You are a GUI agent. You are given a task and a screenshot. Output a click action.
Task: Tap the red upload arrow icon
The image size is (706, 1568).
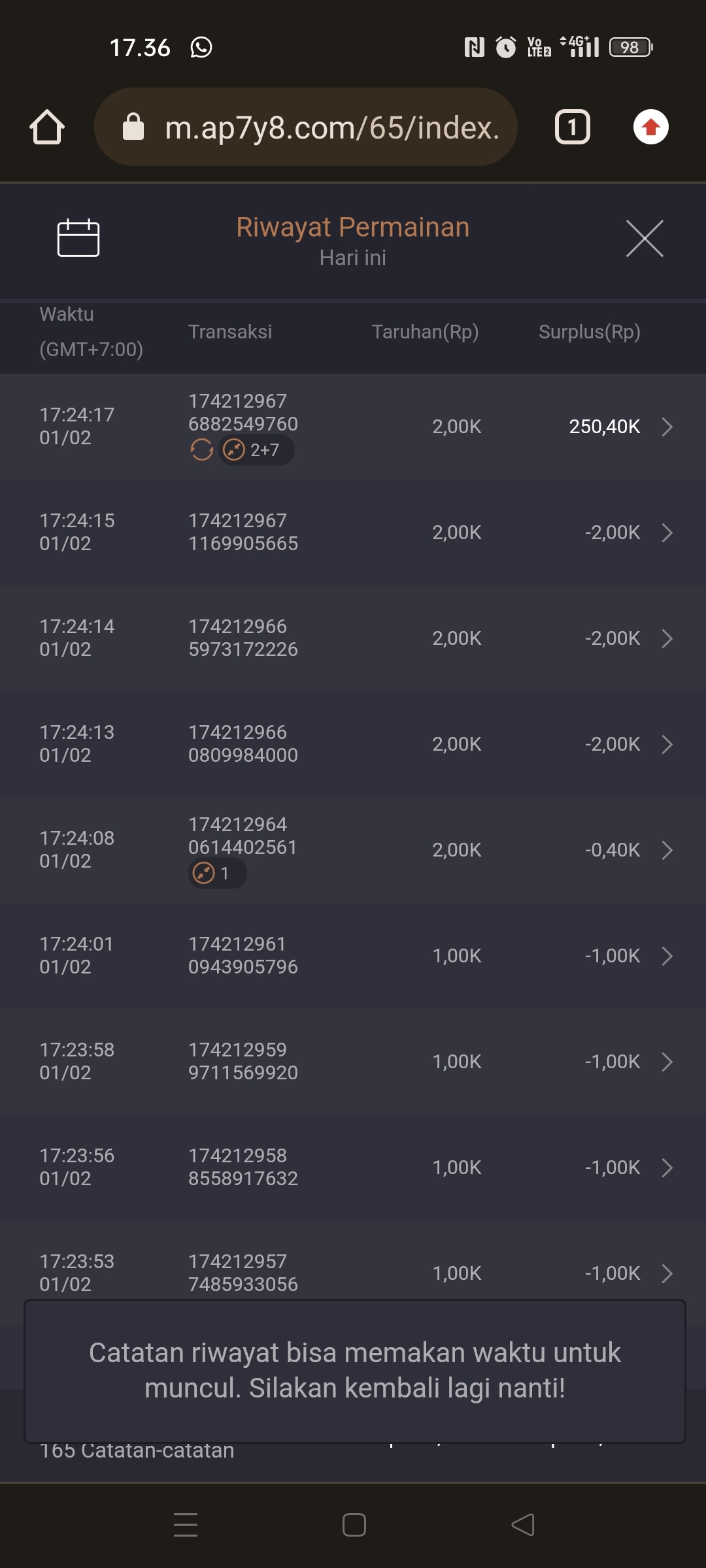[x=650, y=127]
